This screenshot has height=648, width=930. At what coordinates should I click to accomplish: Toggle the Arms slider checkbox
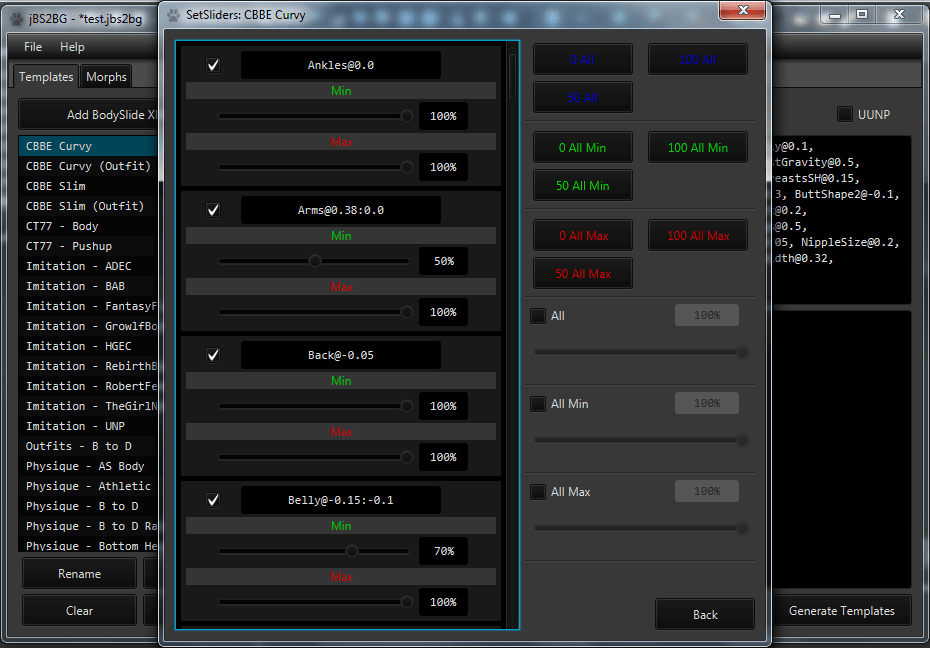[213, 210]
